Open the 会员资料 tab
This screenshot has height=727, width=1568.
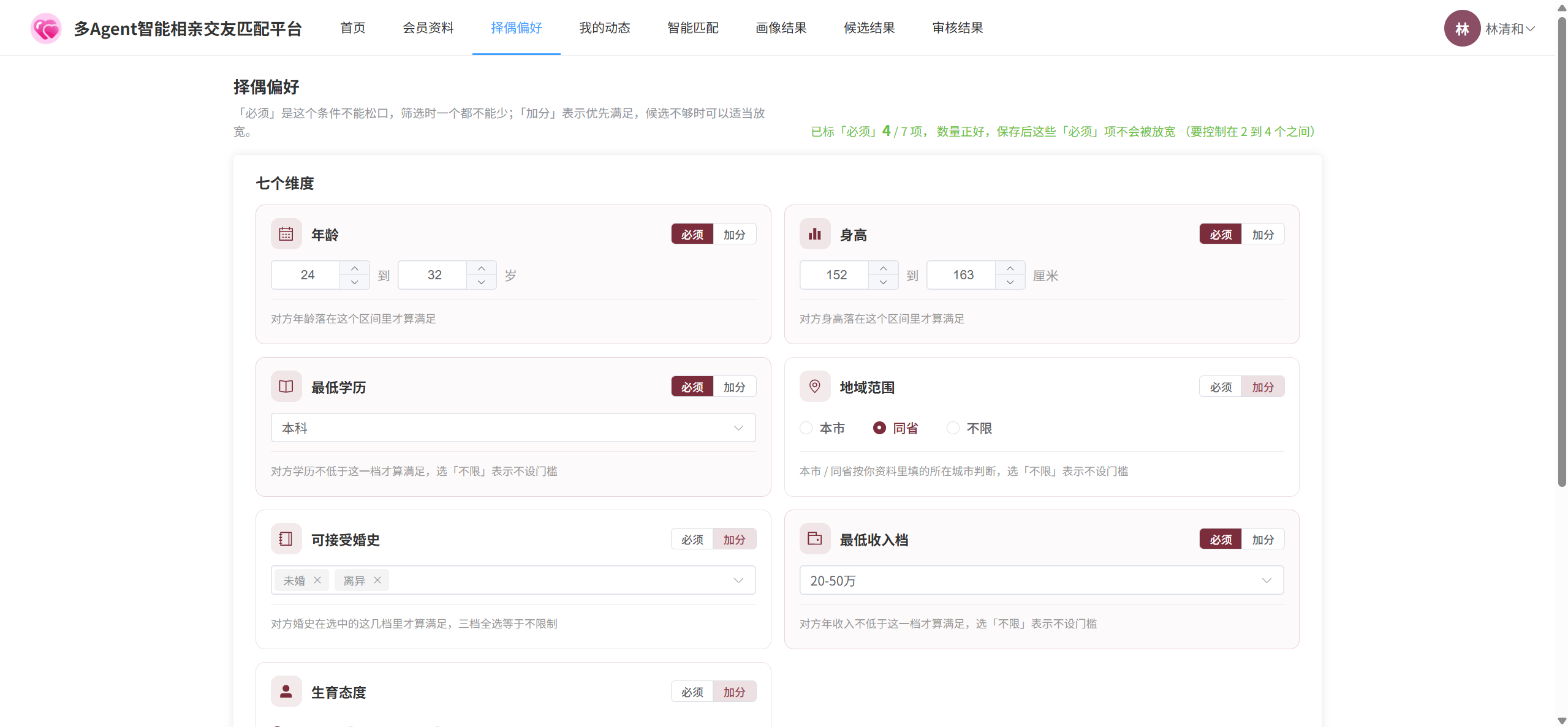(x=428, y=28)
